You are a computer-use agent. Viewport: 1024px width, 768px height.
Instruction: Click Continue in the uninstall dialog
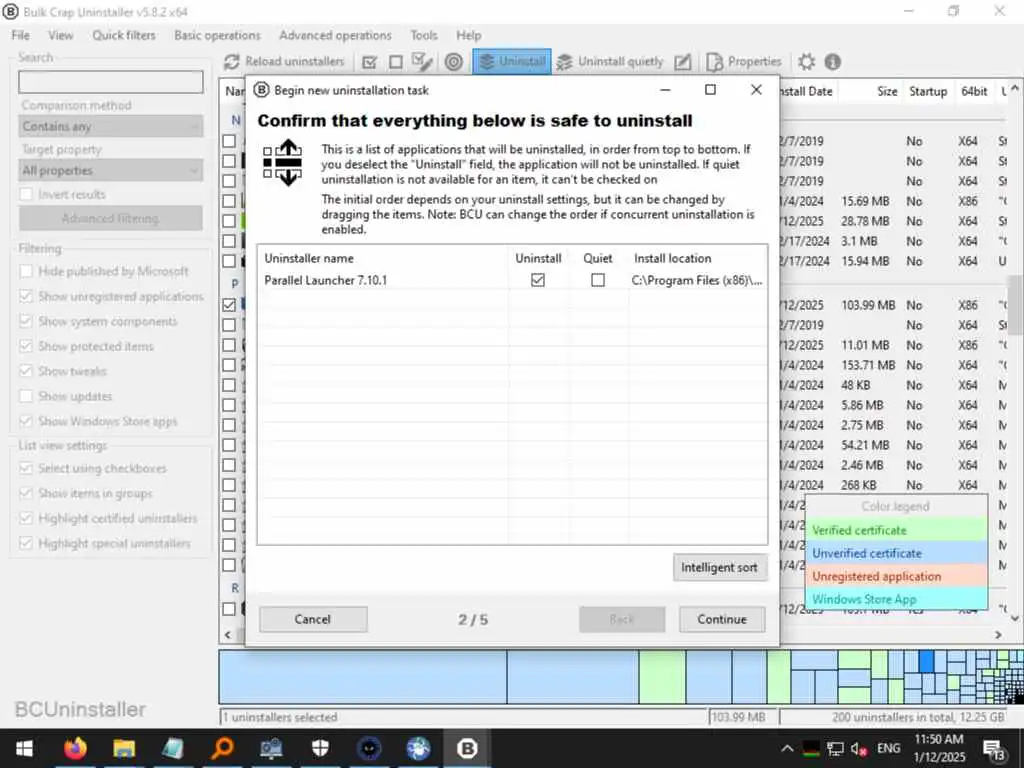[722, 619]
